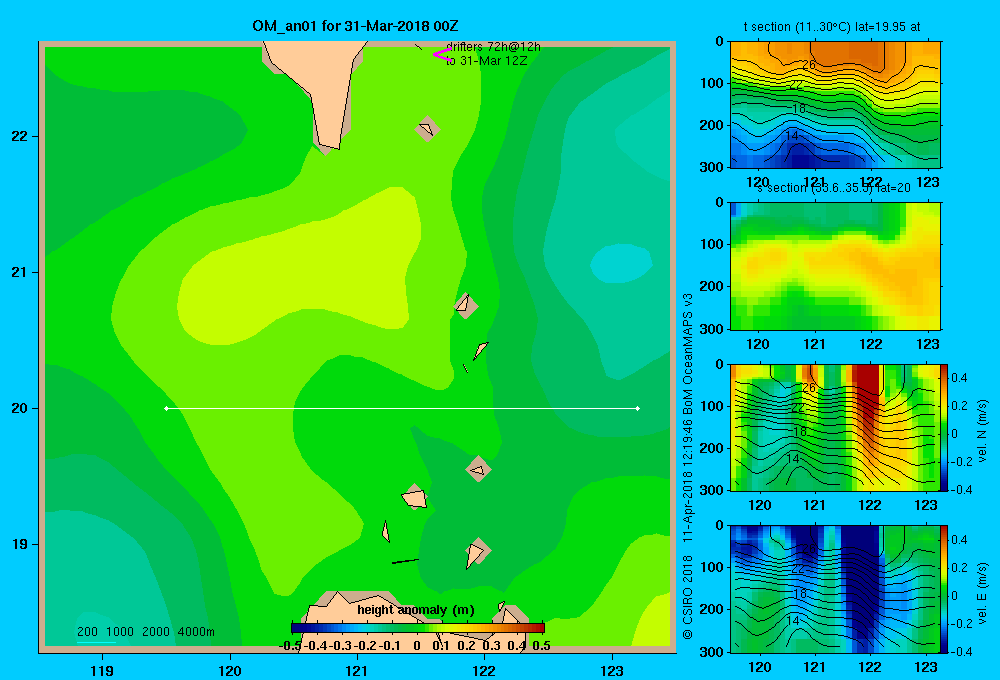The height and width of the screenshot is (680, 1000).
Task: Click the 'to 31-Mar 12Z' label
Action: (487, 61)
